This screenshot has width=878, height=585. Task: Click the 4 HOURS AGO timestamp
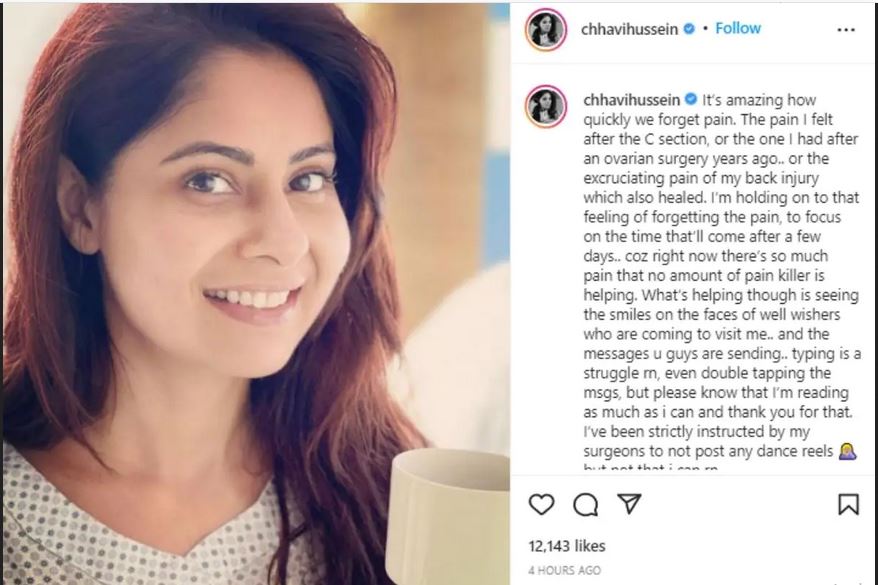click(564, 570)
